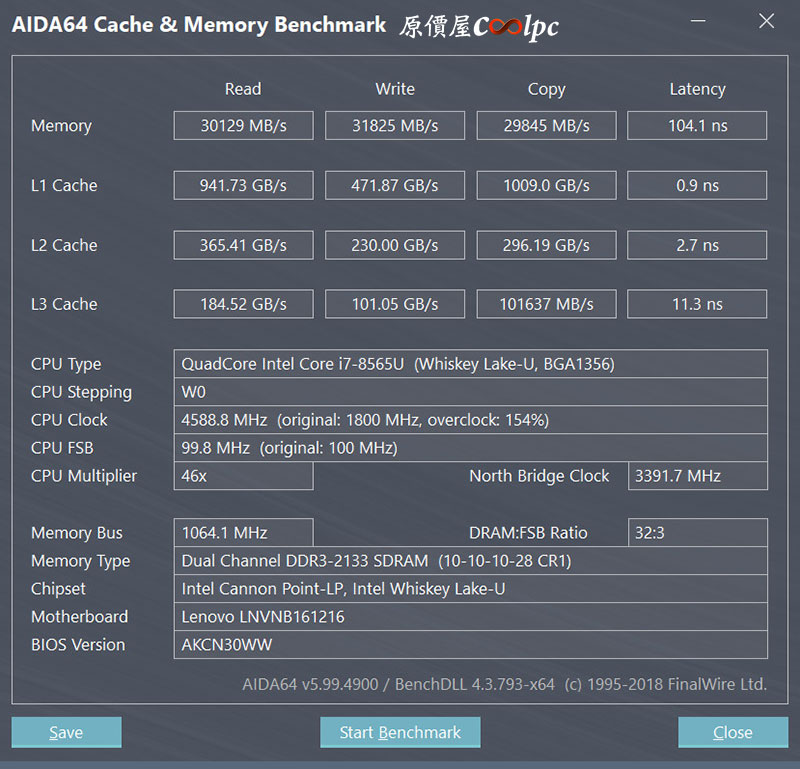Image resolution: width=800 pixels, height=769 pixels.
Task: Click the Memory Type label
Action: tap(81, 562)
